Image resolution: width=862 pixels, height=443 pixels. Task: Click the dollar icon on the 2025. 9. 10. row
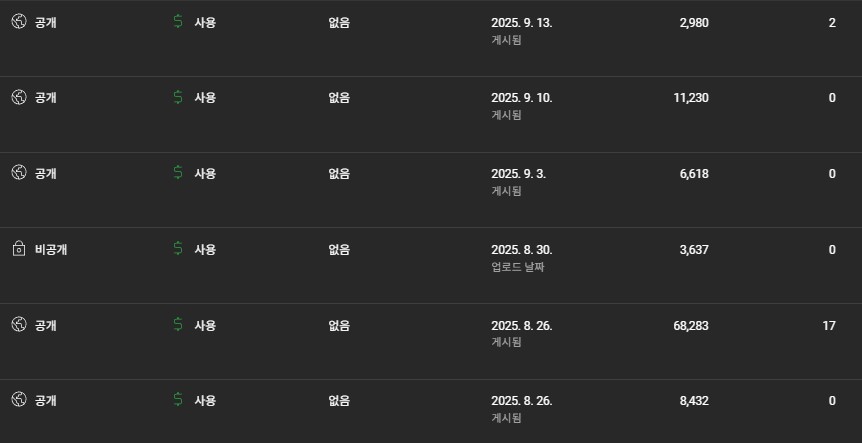178,98
